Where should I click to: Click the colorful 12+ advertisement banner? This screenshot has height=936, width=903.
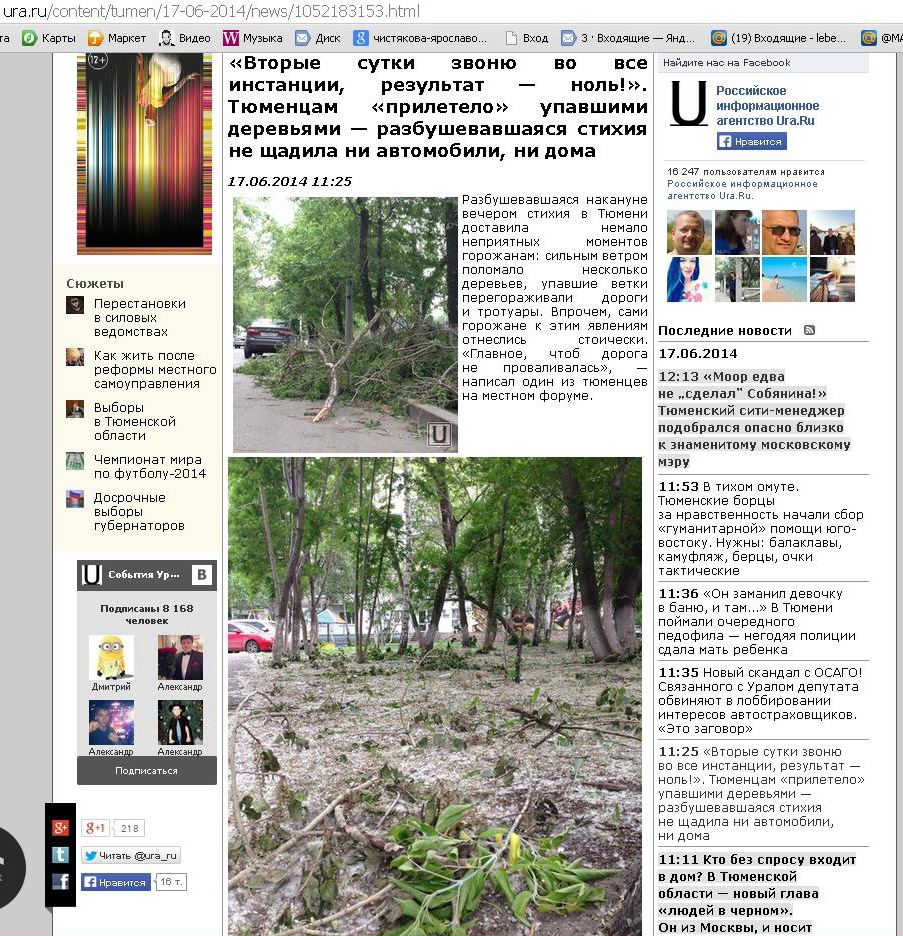click(144, 153)
